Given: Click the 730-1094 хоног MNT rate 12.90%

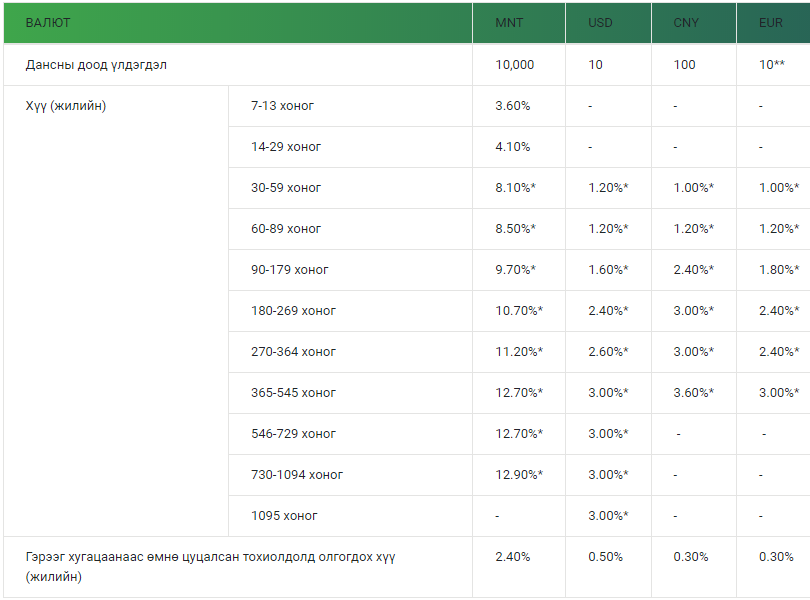Looking at the screenshot, I should (x=519, y=474).
